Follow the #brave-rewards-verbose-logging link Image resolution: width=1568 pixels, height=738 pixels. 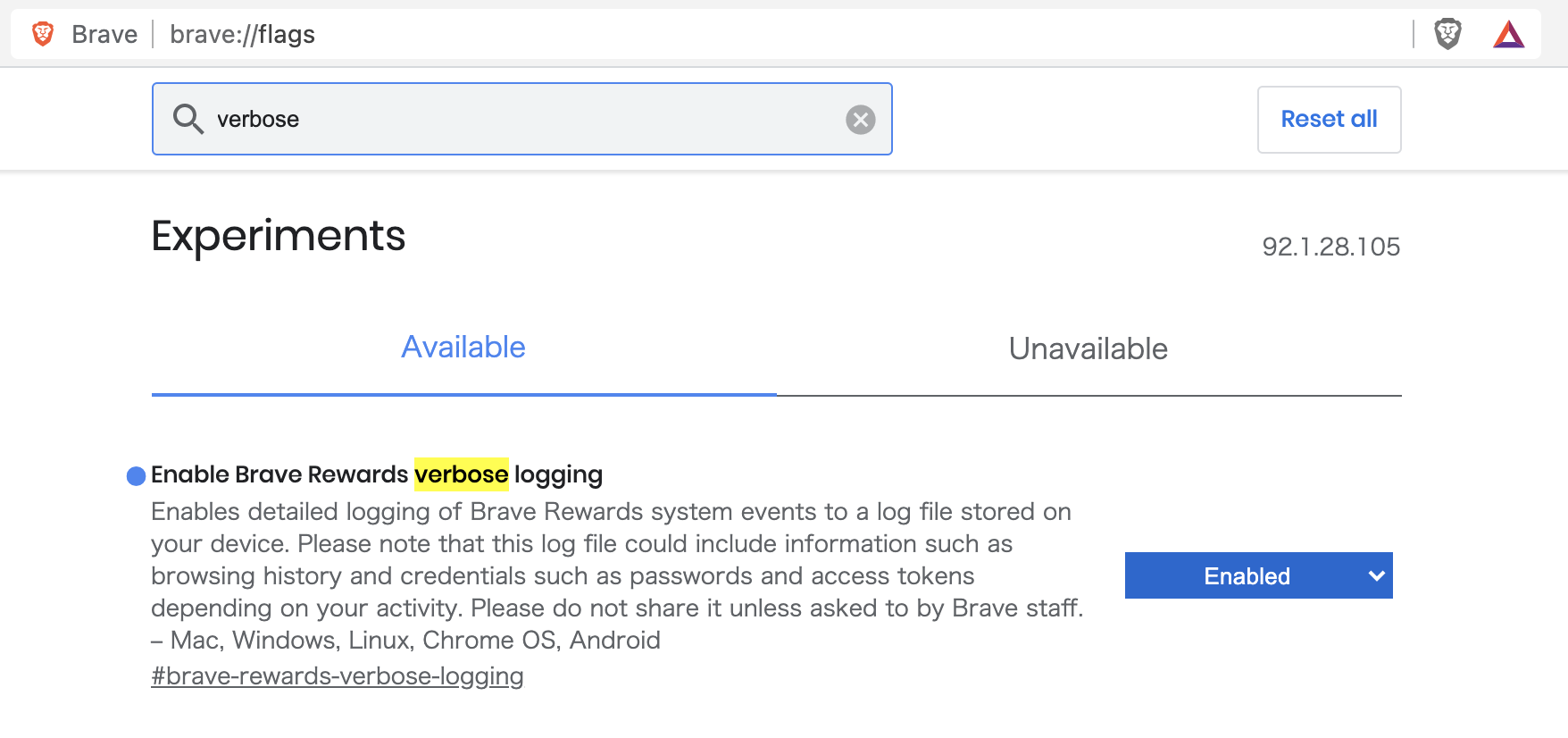338,676
